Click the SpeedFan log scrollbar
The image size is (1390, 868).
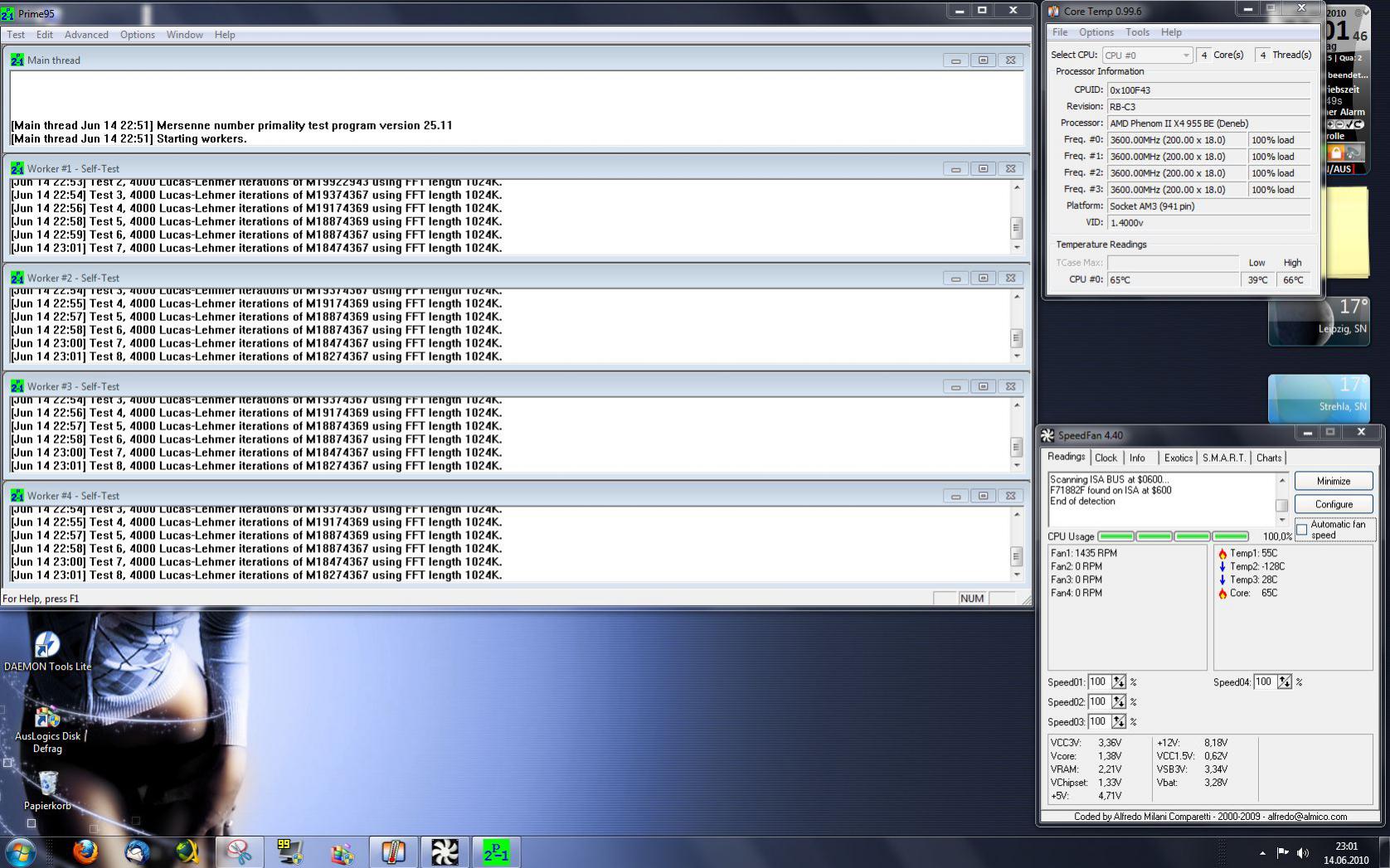(x=1281, y=499)
